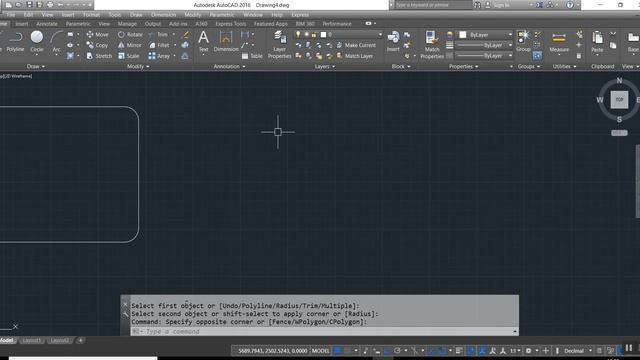The height and width of the screenshot is (360, 640).
Task: Click Match Properties tool
Action: (x=432, y=44)
